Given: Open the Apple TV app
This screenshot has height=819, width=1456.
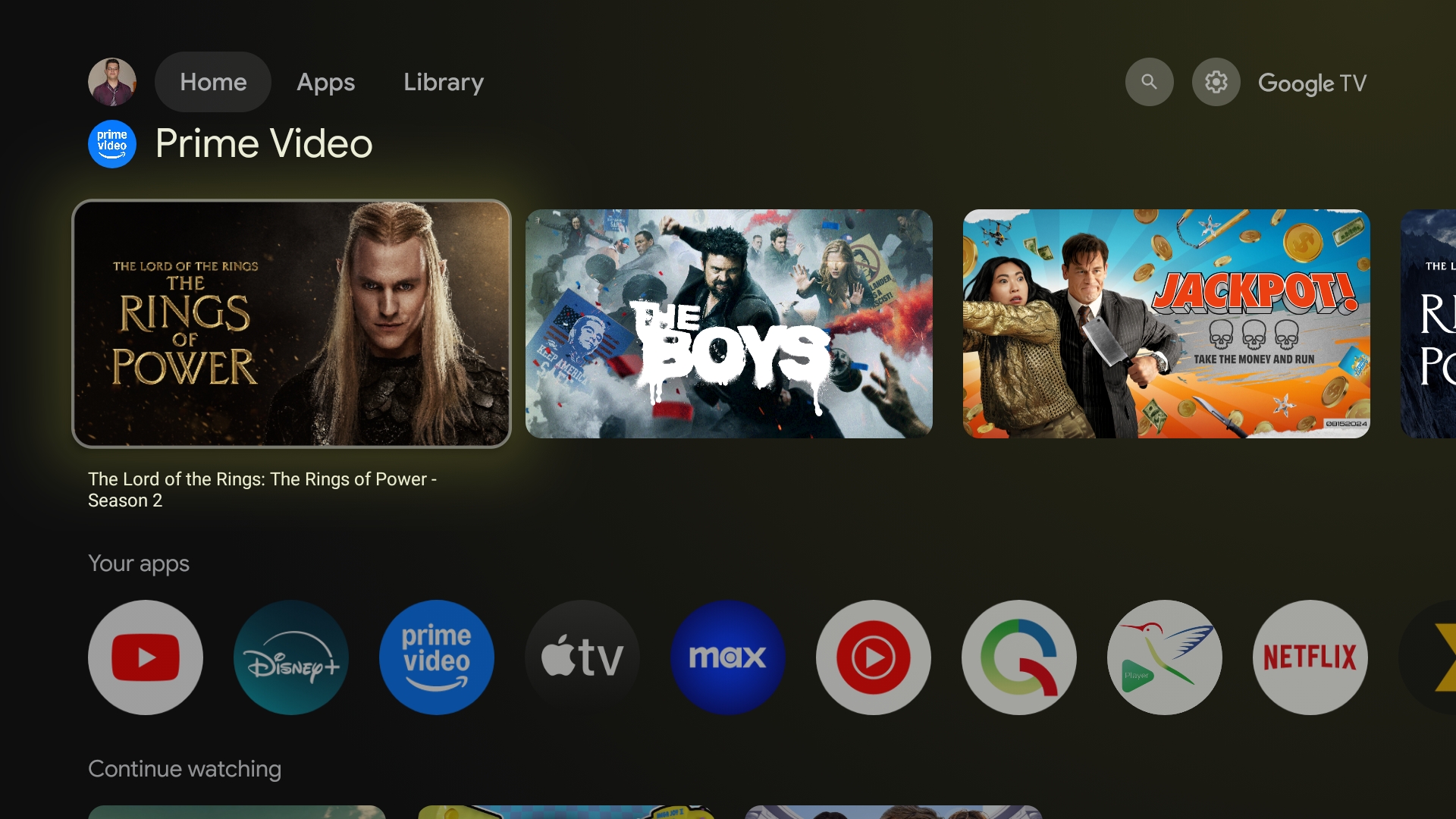Looking at the screenshot, I should coord(582,657).
